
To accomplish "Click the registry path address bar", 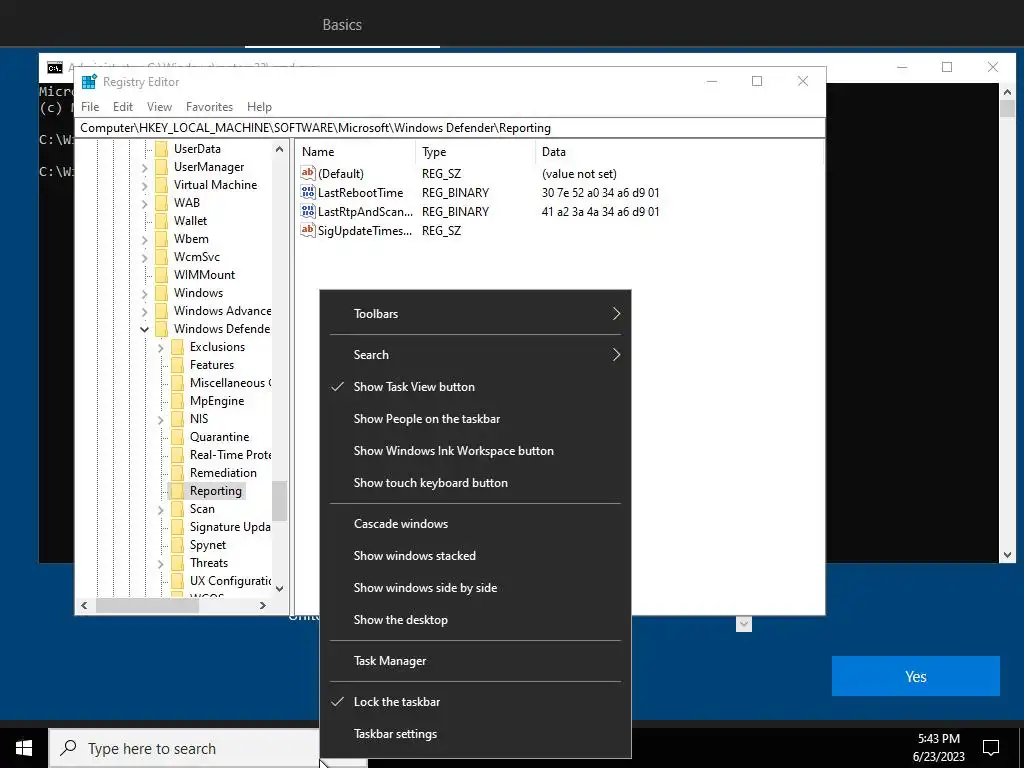I will coord(451,128).
